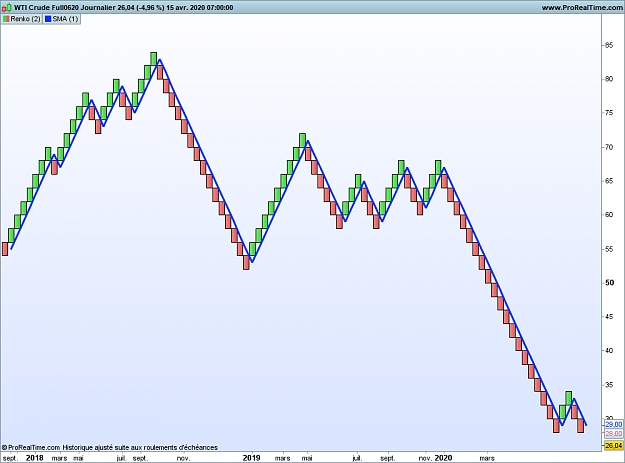Click the (-4,96 %) change value in title

[149, 8]
